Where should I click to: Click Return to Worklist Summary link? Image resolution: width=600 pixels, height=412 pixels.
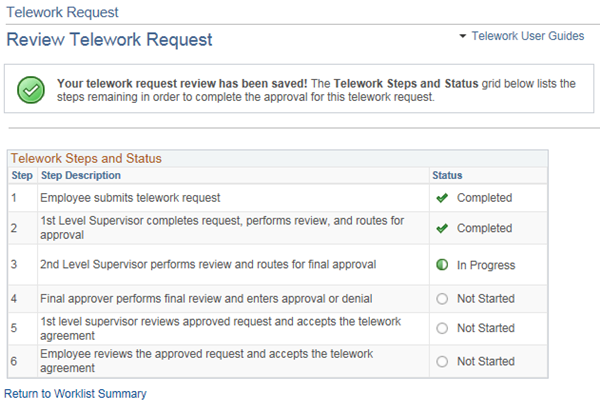click(x=75, y=394)
